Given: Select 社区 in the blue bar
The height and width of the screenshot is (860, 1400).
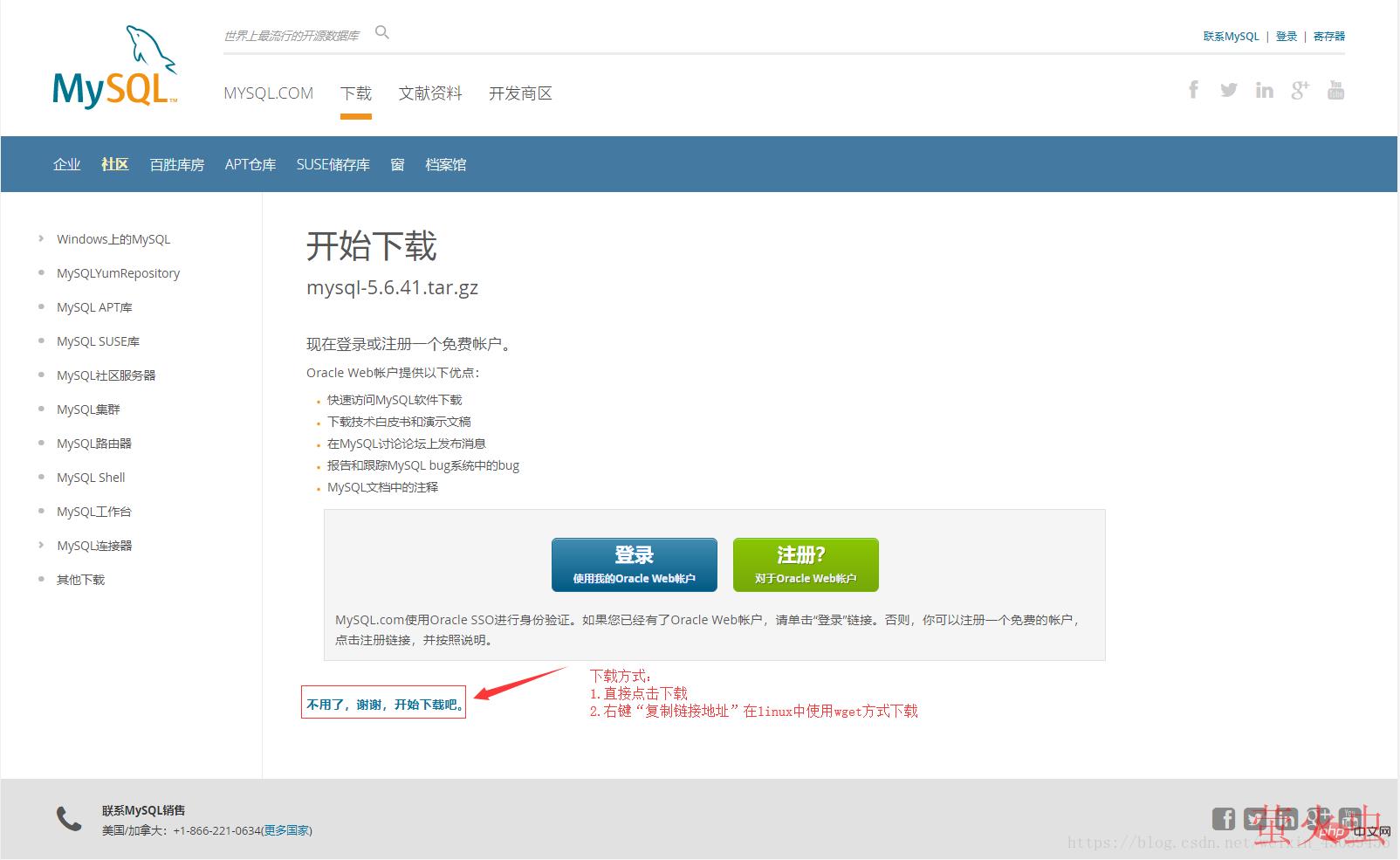Looking at the screenshot, I should 115,164.
